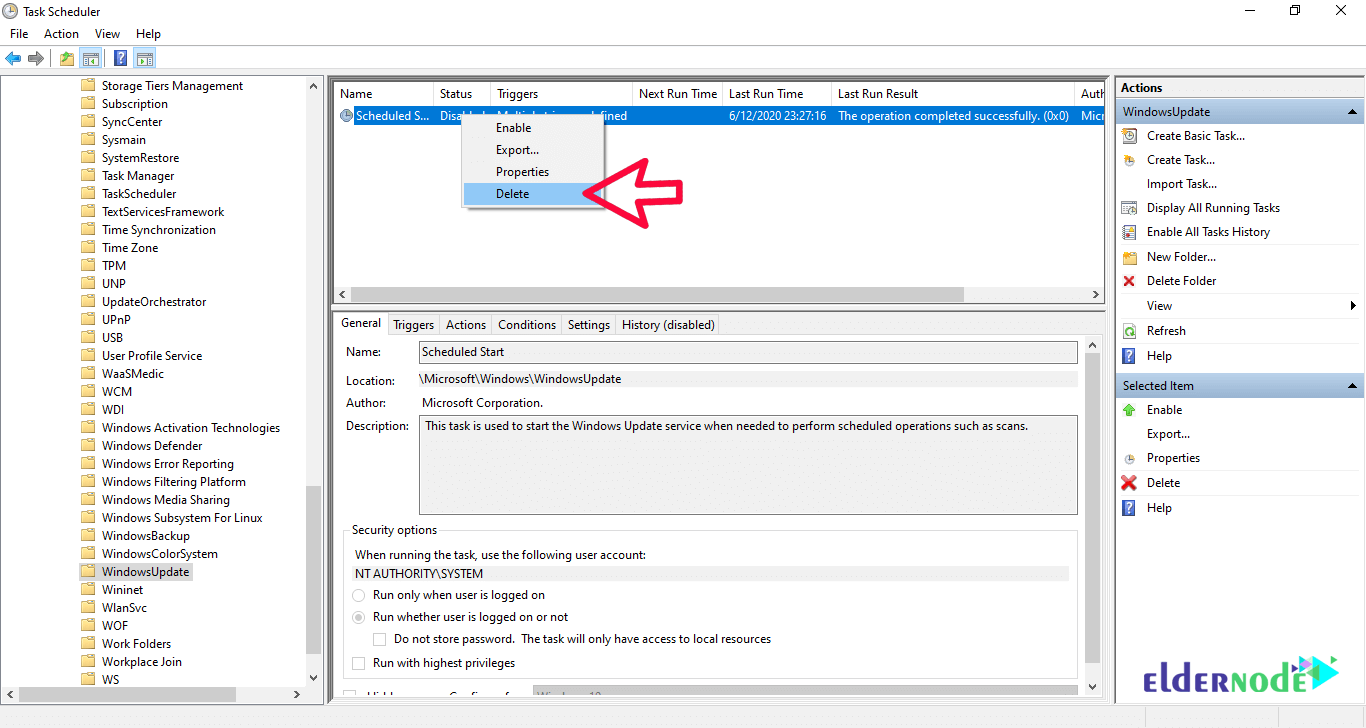Open the Action menu

(61, 33)
